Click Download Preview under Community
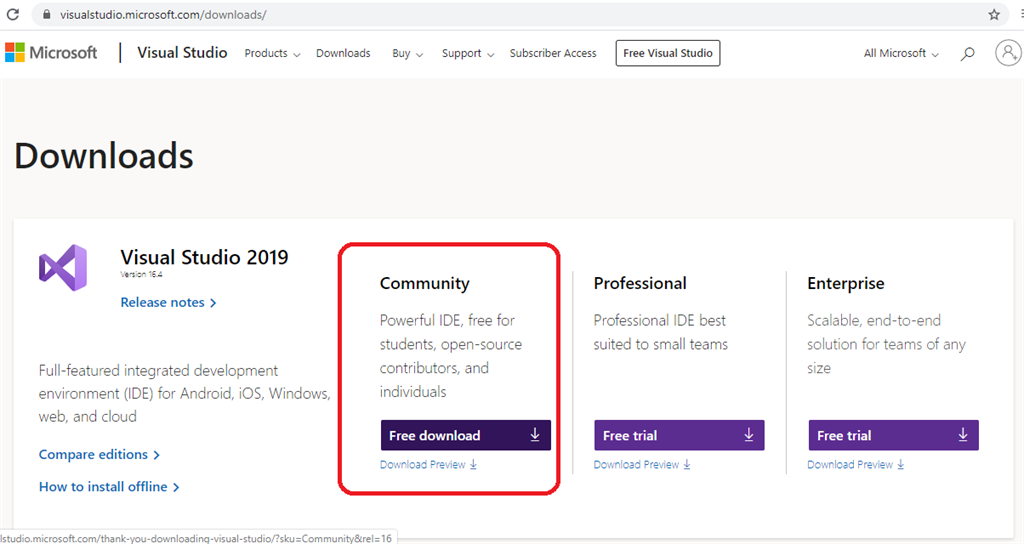The image size is (1024, 544). [428, 464]
